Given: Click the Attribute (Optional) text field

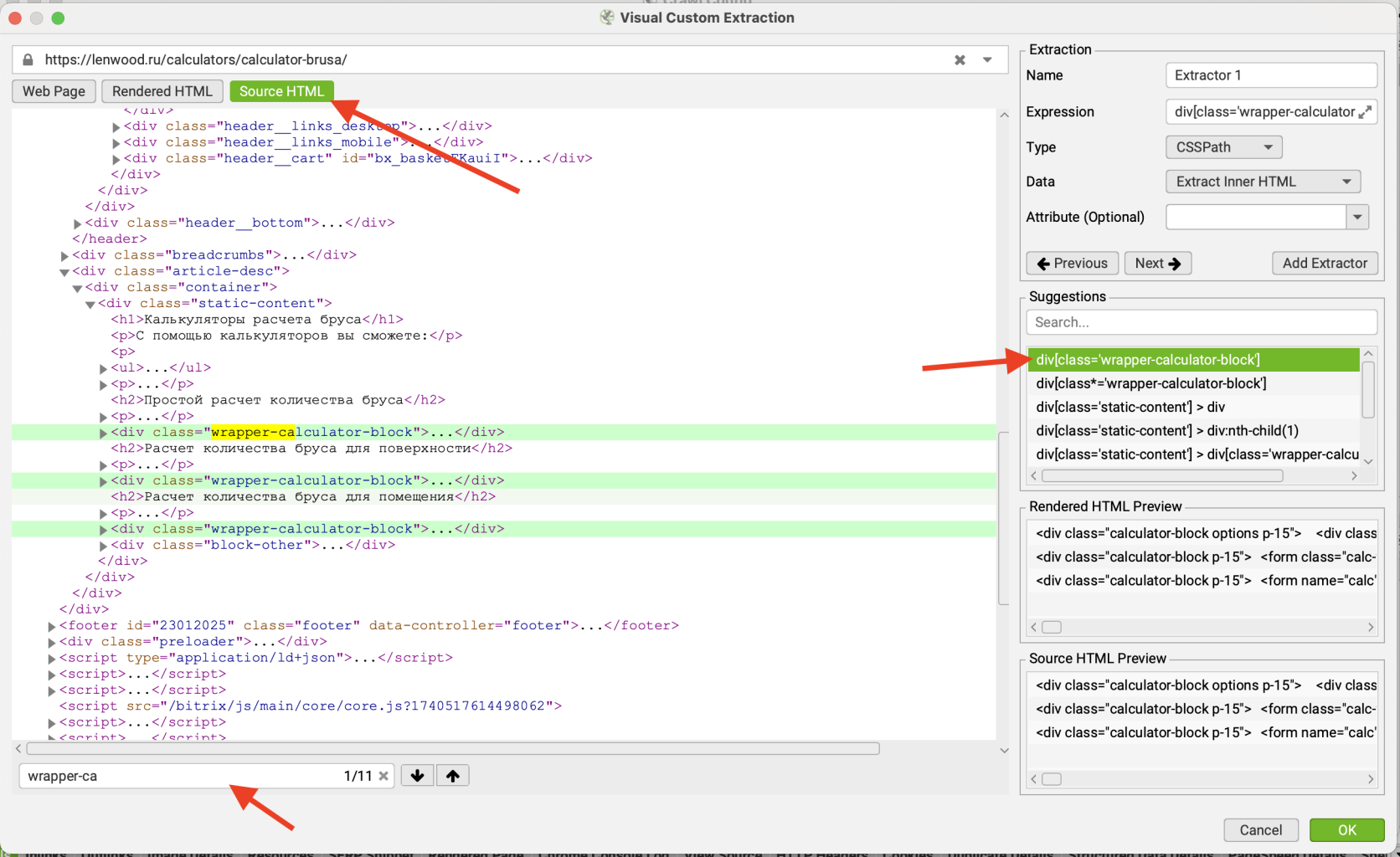Looking at the screenshot, I should pyautogui.click(x=1256, y=217).
